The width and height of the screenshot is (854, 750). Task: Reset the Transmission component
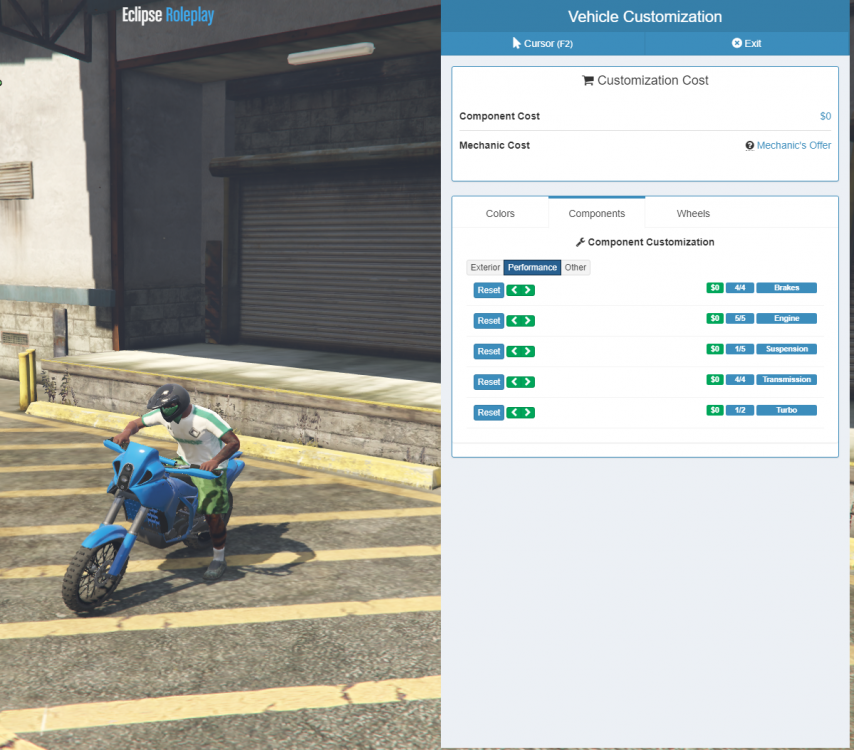(x=489, y=382)
